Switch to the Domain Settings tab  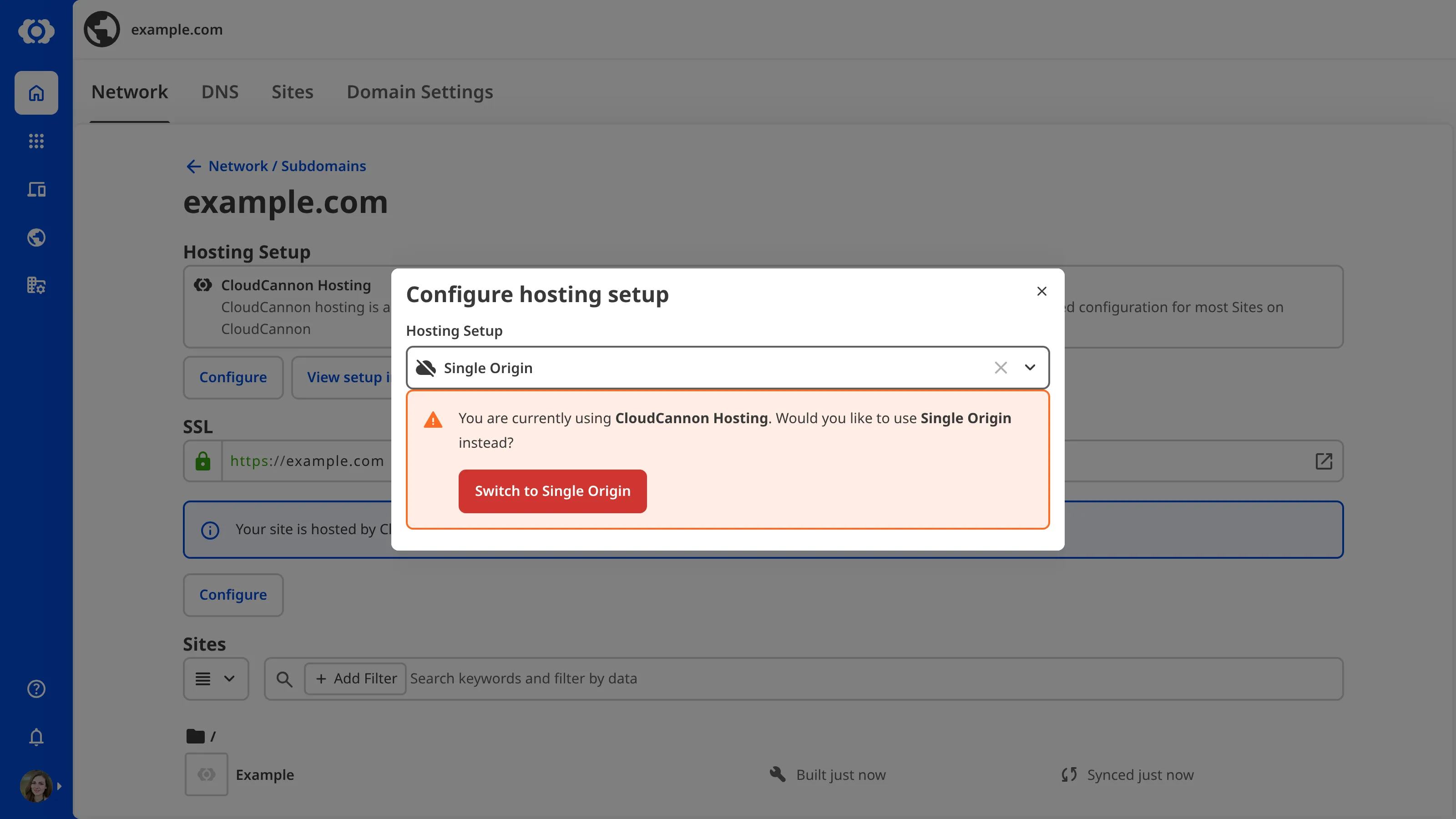tap(420, 92)
